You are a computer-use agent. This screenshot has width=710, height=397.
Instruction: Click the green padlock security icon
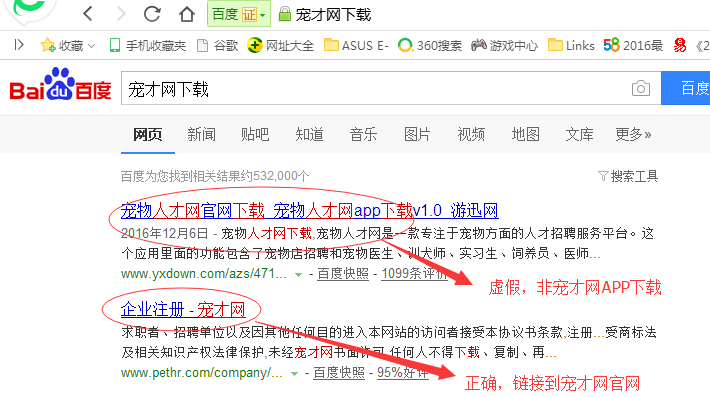284,14
